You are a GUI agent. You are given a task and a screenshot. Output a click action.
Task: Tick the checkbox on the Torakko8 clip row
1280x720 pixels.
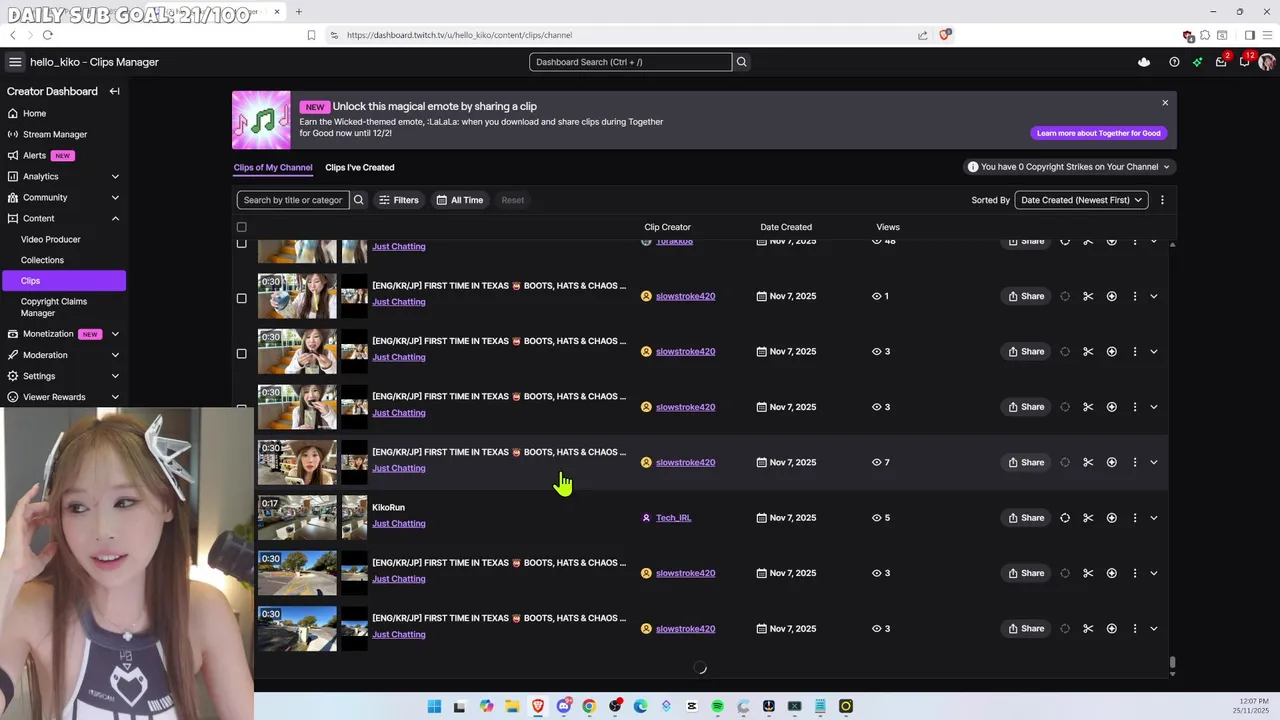(x=241, y=243)
